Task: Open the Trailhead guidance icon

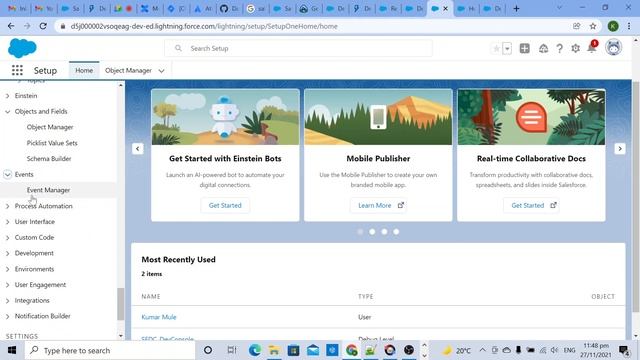Action: click(x=543, y=49)
